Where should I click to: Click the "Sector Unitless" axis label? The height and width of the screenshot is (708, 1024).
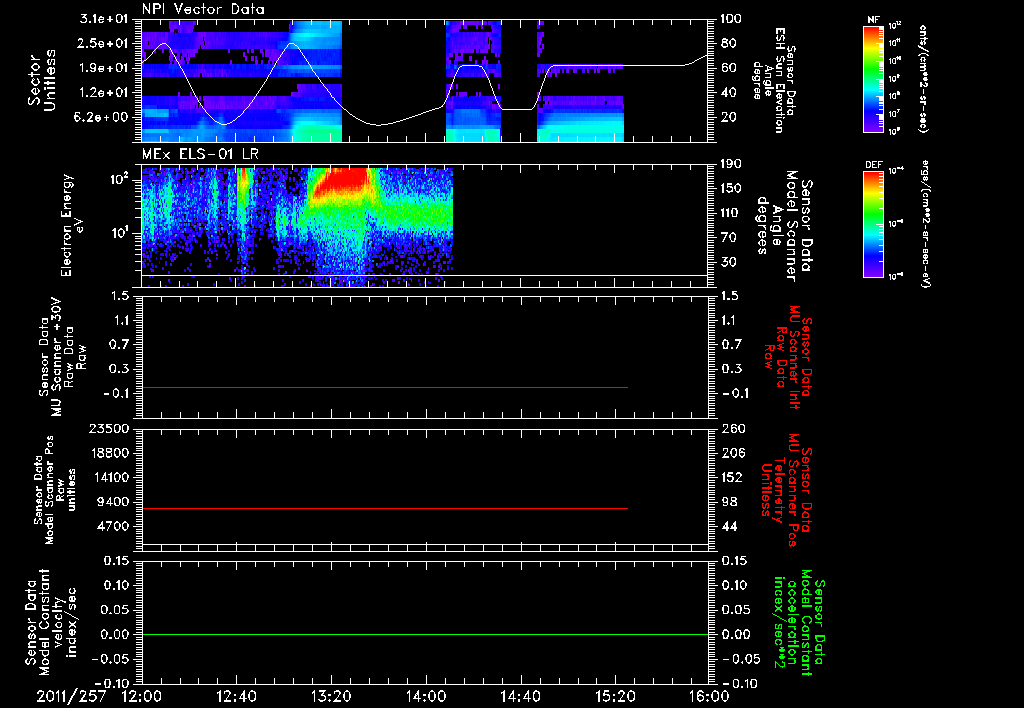click(42, 80)
